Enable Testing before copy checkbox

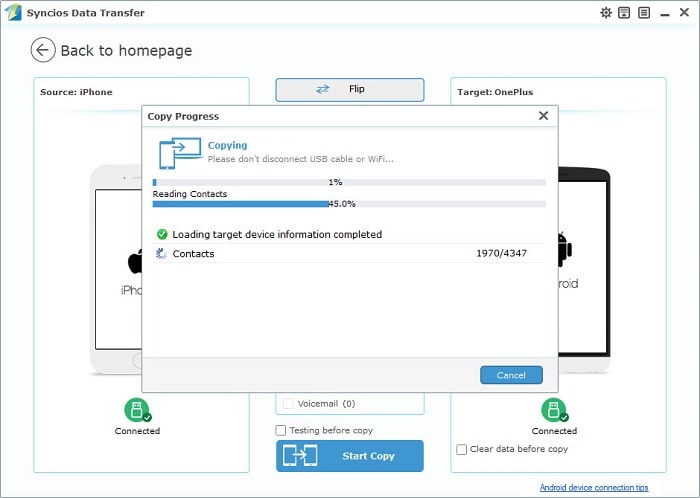(x=280, y=430)
